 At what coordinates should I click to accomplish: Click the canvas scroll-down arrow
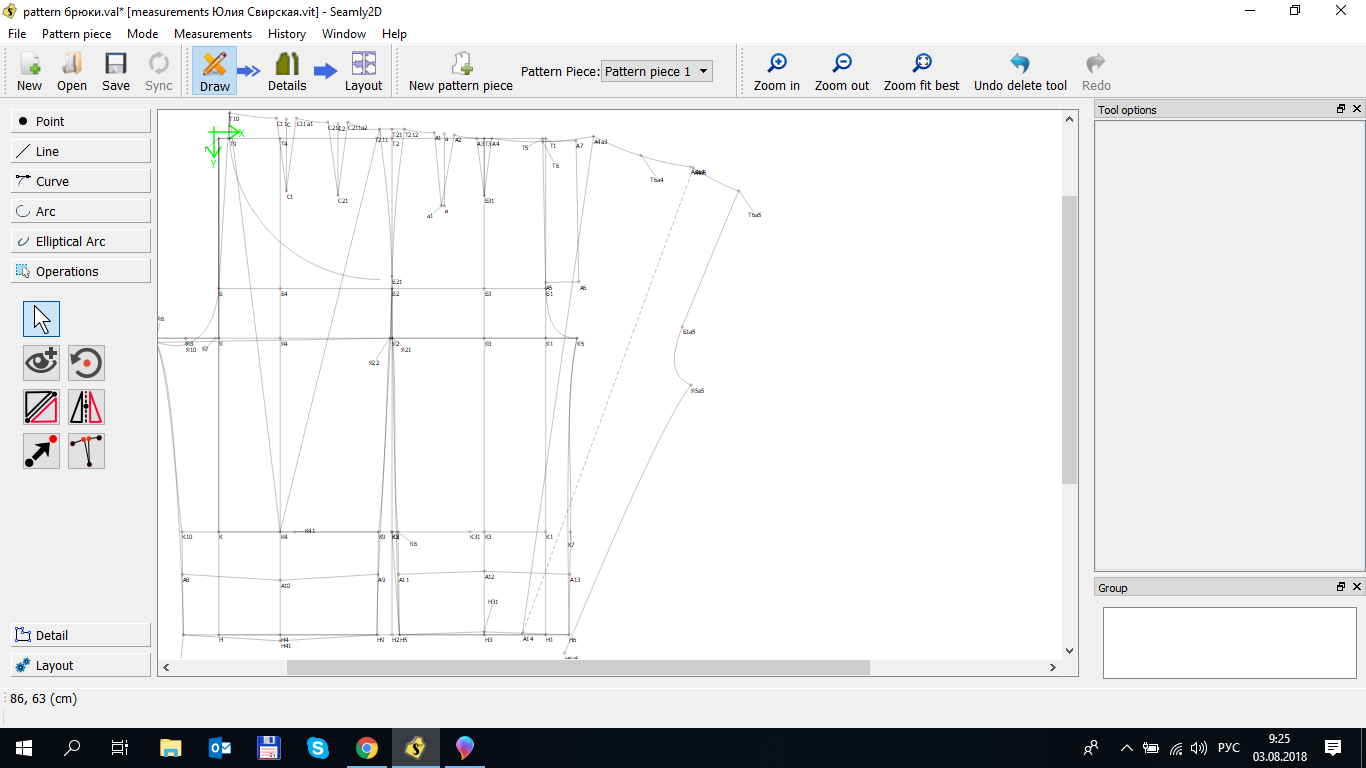tap(1070, 651)
